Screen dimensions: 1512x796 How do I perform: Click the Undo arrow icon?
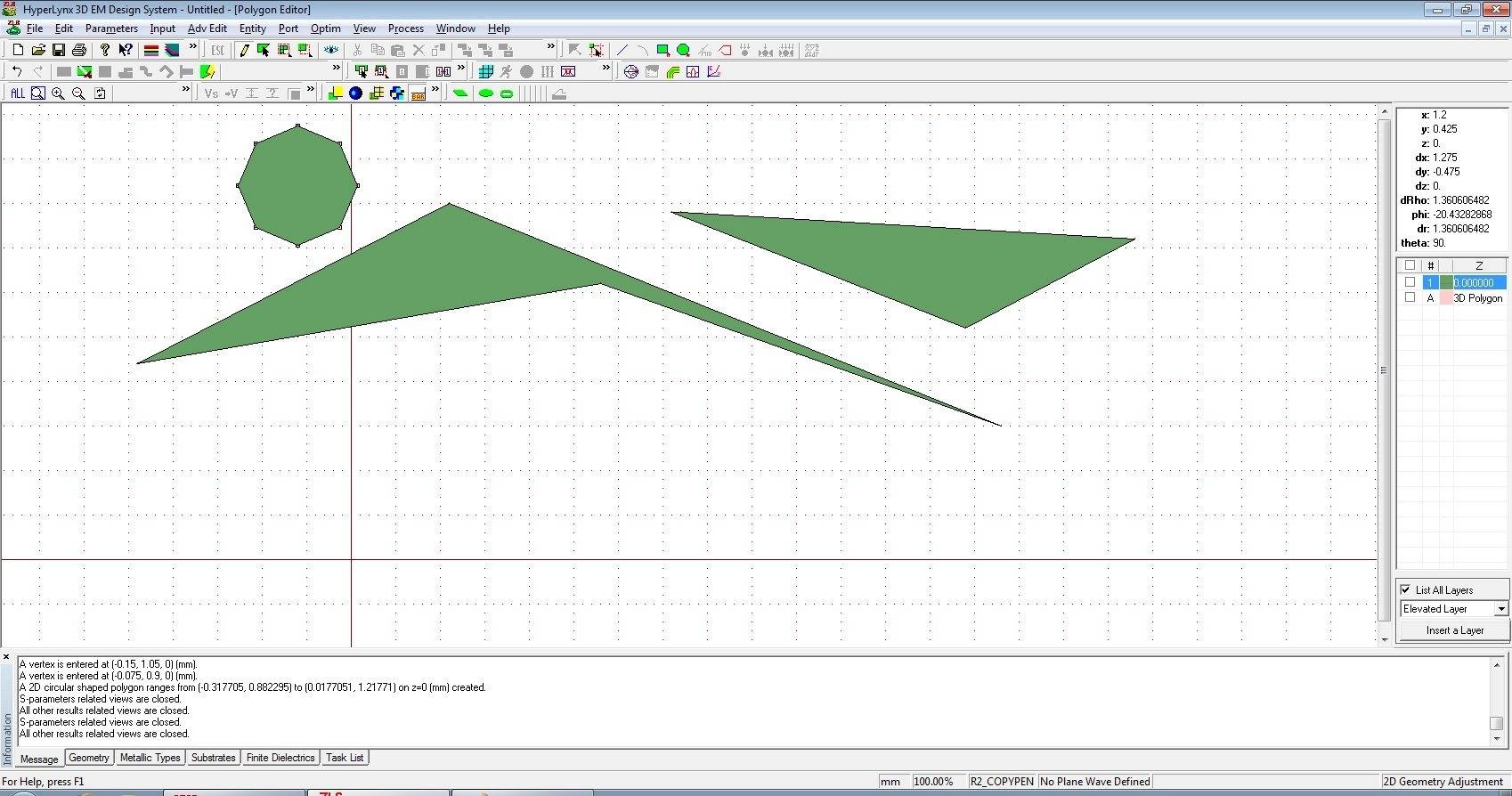pyautogui.click(x=17, y=71)
